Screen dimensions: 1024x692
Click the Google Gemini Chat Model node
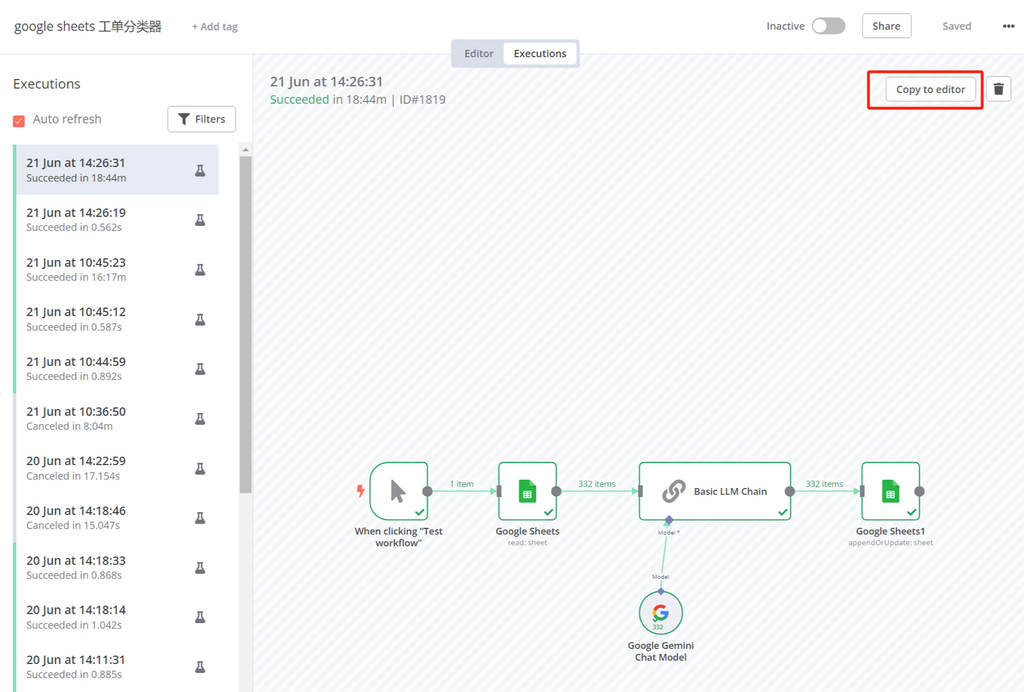tap(660, 613)
